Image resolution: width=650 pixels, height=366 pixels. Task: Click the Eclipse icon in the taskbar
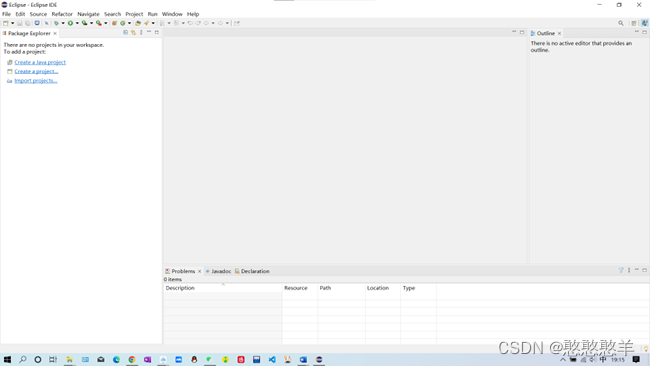pyautogui.click(x=319, y=359)
